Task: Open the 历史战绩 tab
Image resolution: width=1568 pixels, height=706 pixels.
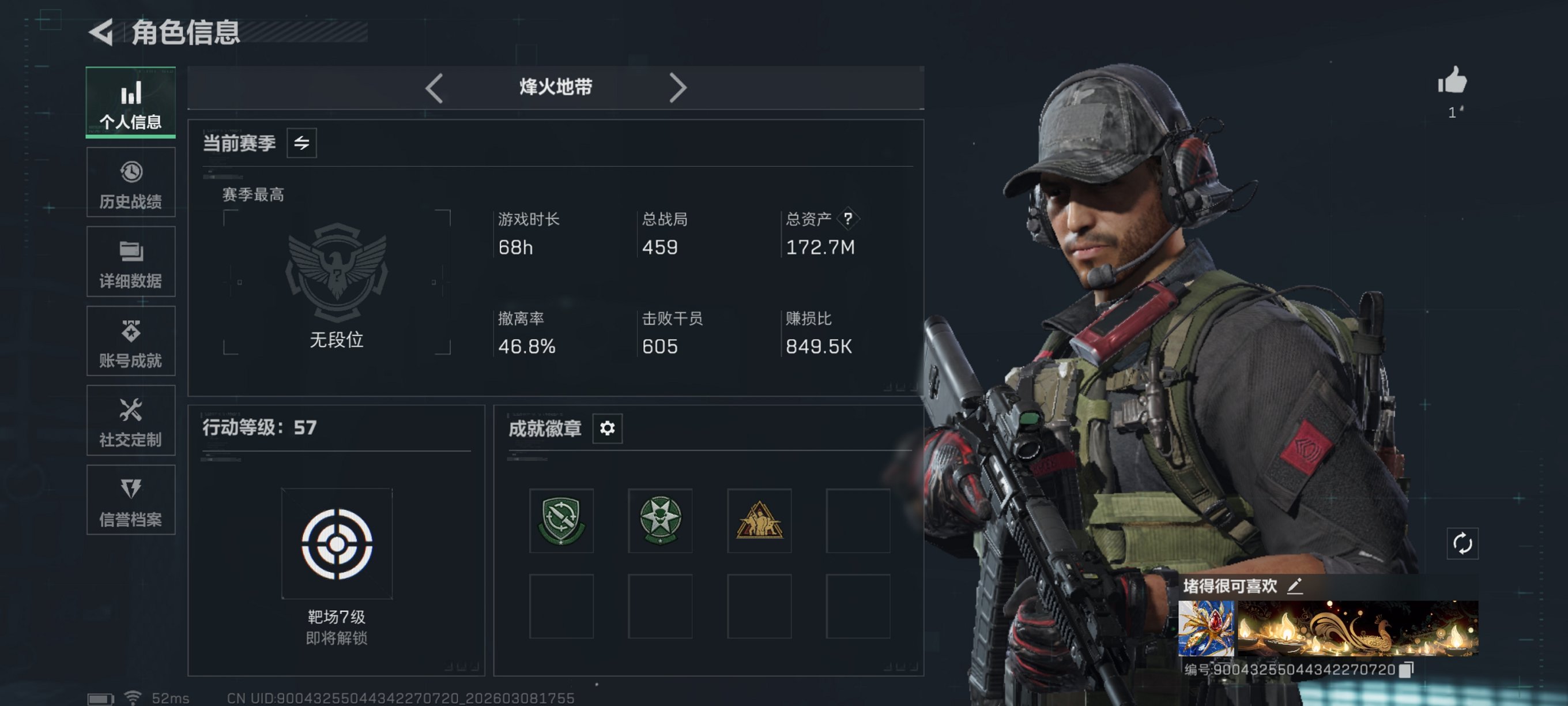Action: (x=131, y=183)
